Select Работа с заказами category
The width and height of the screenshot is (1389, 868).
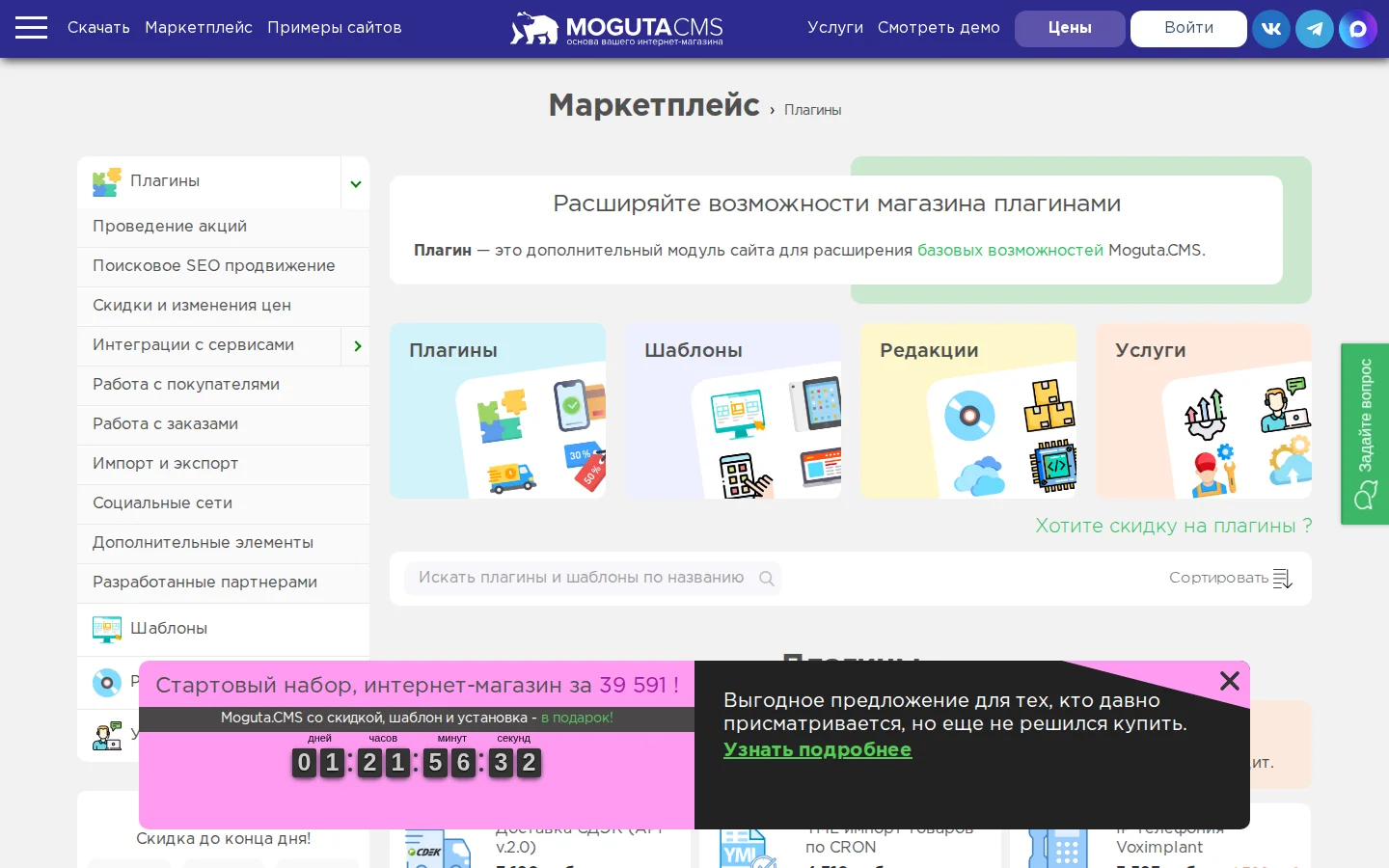click(x=223, y=424)
